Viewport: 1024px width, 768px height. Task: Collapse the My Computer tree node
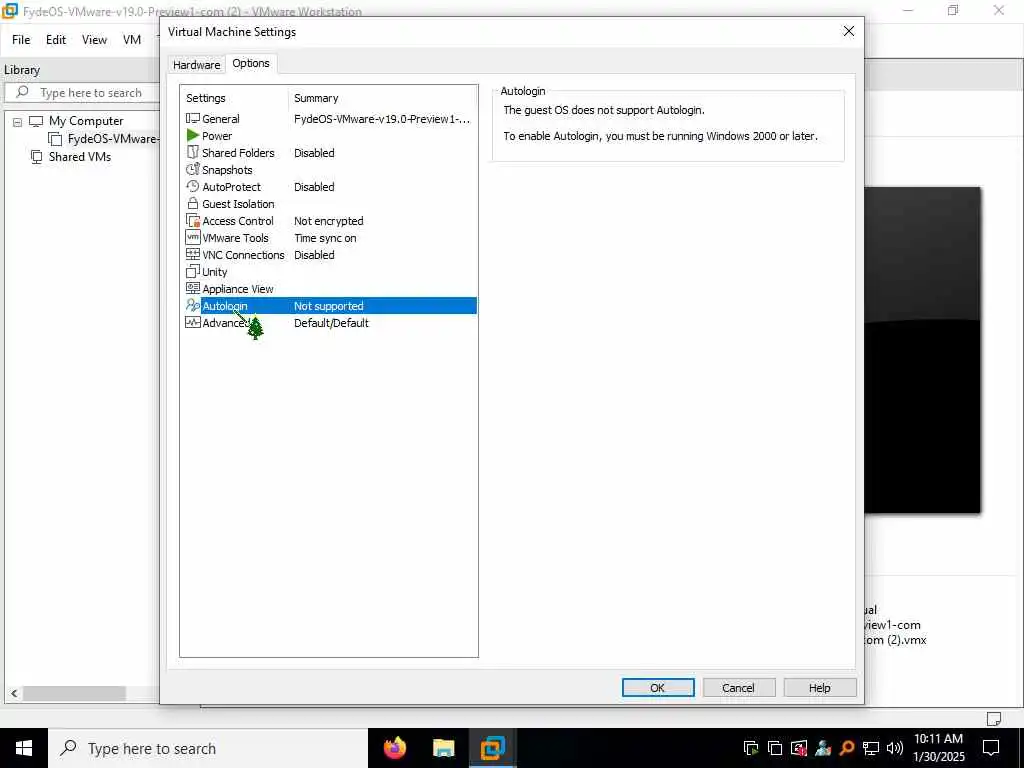click(18, 121)
